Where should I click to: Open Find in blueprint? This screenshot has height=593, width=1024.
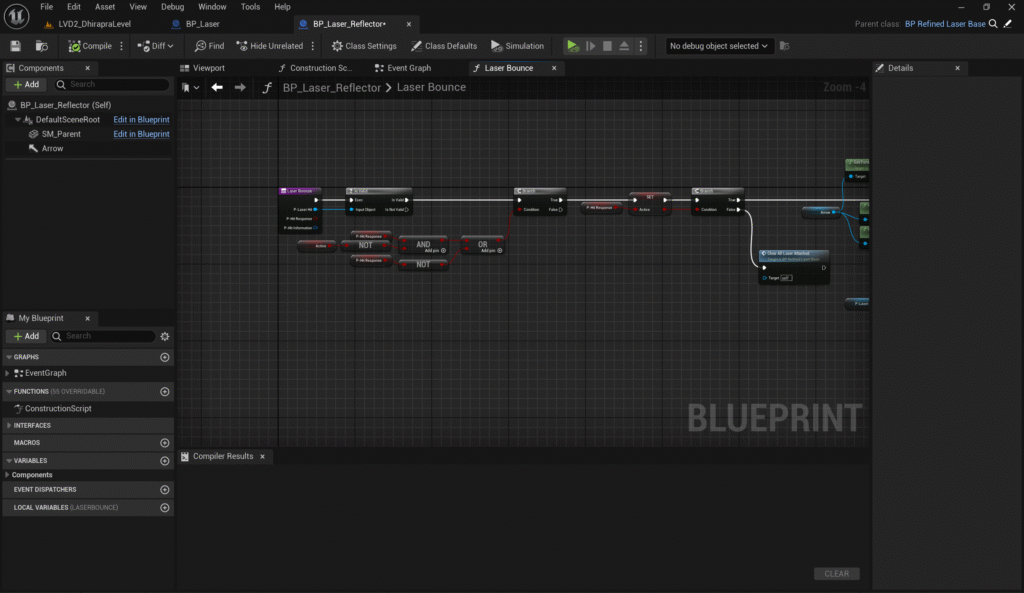209,46
